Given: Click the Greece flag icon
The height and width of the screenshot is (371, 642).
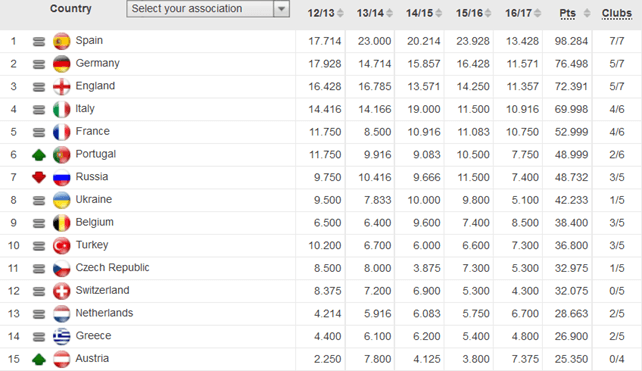Looking at the screenshot, I should pos(61,336).
